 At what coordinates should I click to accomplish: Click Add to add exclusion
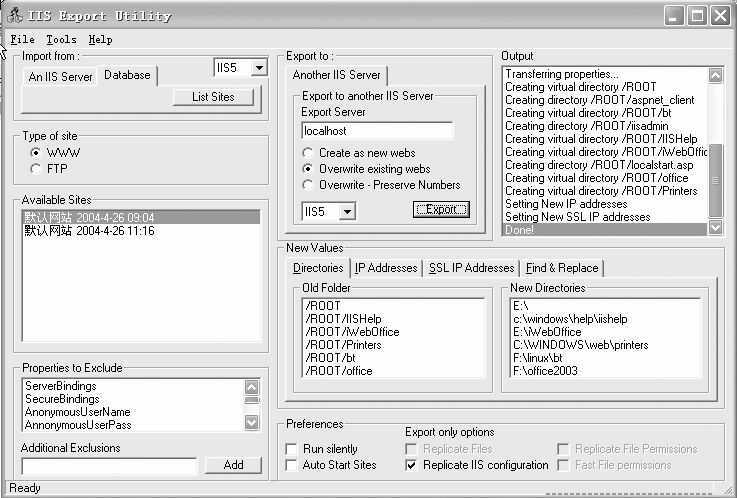pyautogui.click(x=233, y=465)
